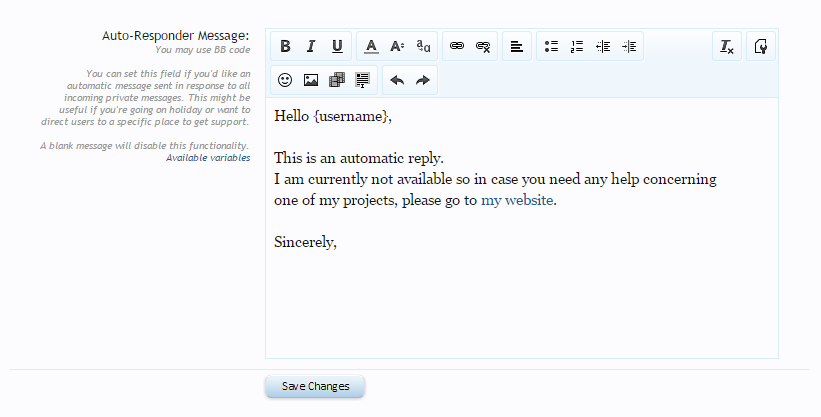821x417 pixels.
Task: Toggle BB code source mode
Action: pos(761,46)
